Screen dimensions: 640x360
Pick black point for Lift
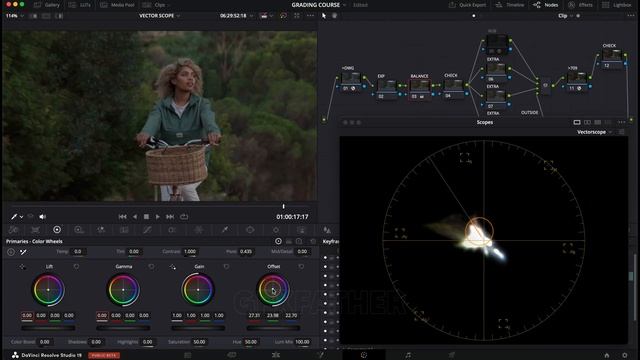(x=22, y=267)
